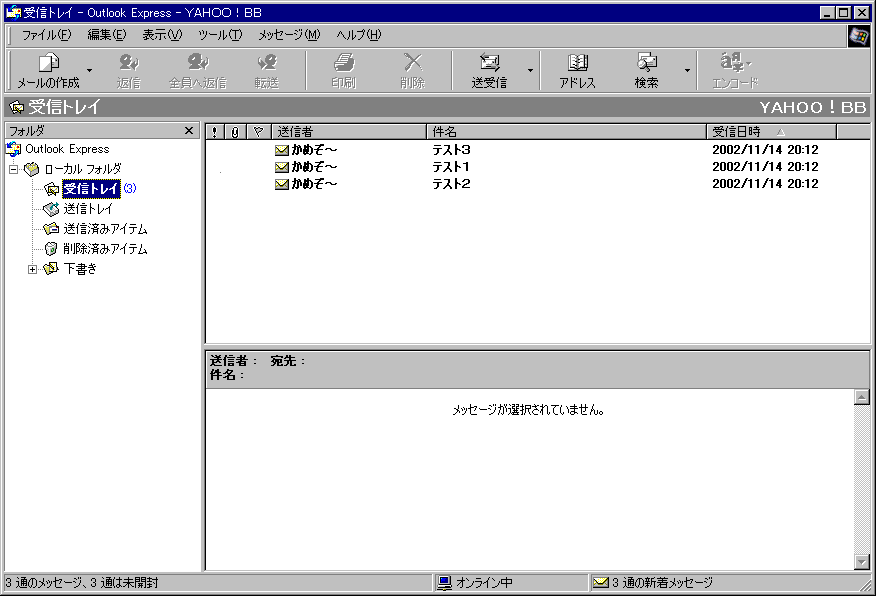Click the unread envelope icon for テスト1
The image size is (876, 596).
282,166
